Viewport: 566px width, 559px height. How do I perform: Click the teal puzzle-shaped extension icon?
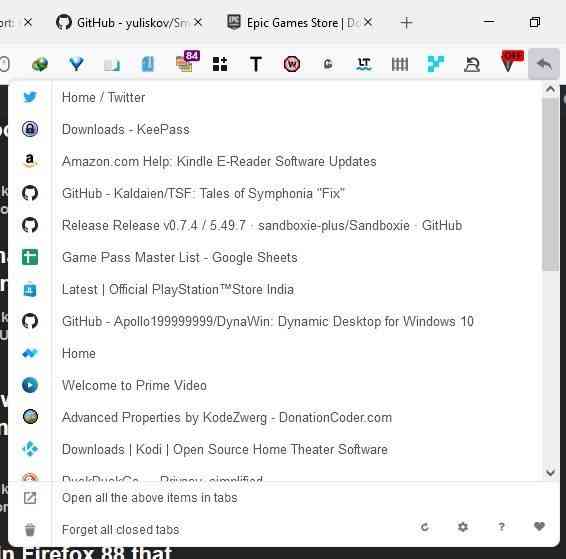436,64
